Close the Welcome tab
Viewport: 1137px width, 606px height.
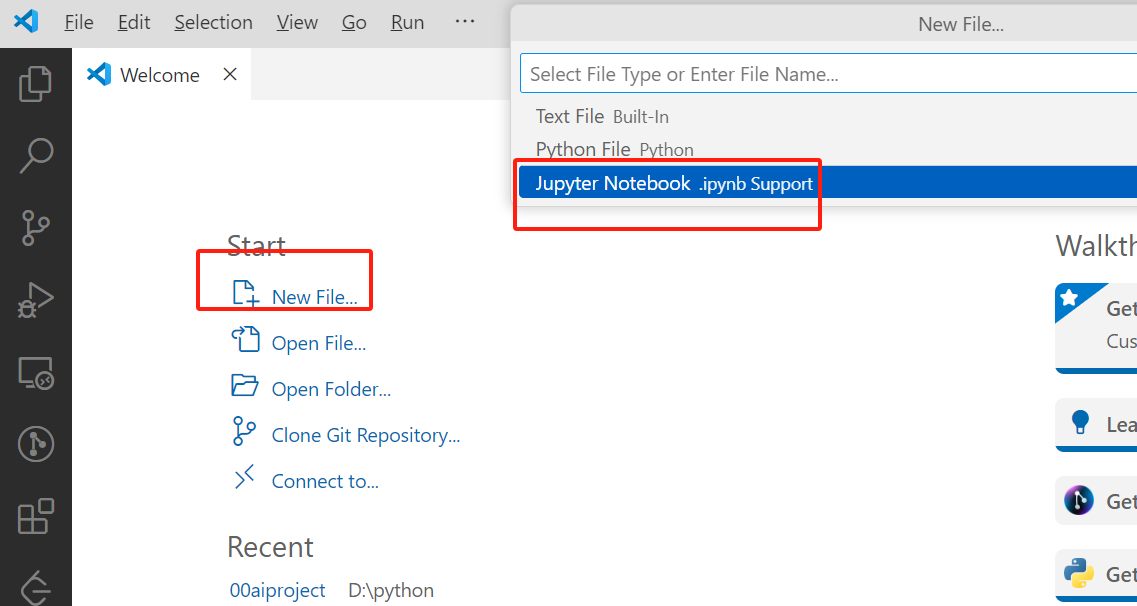coord(230,75)
